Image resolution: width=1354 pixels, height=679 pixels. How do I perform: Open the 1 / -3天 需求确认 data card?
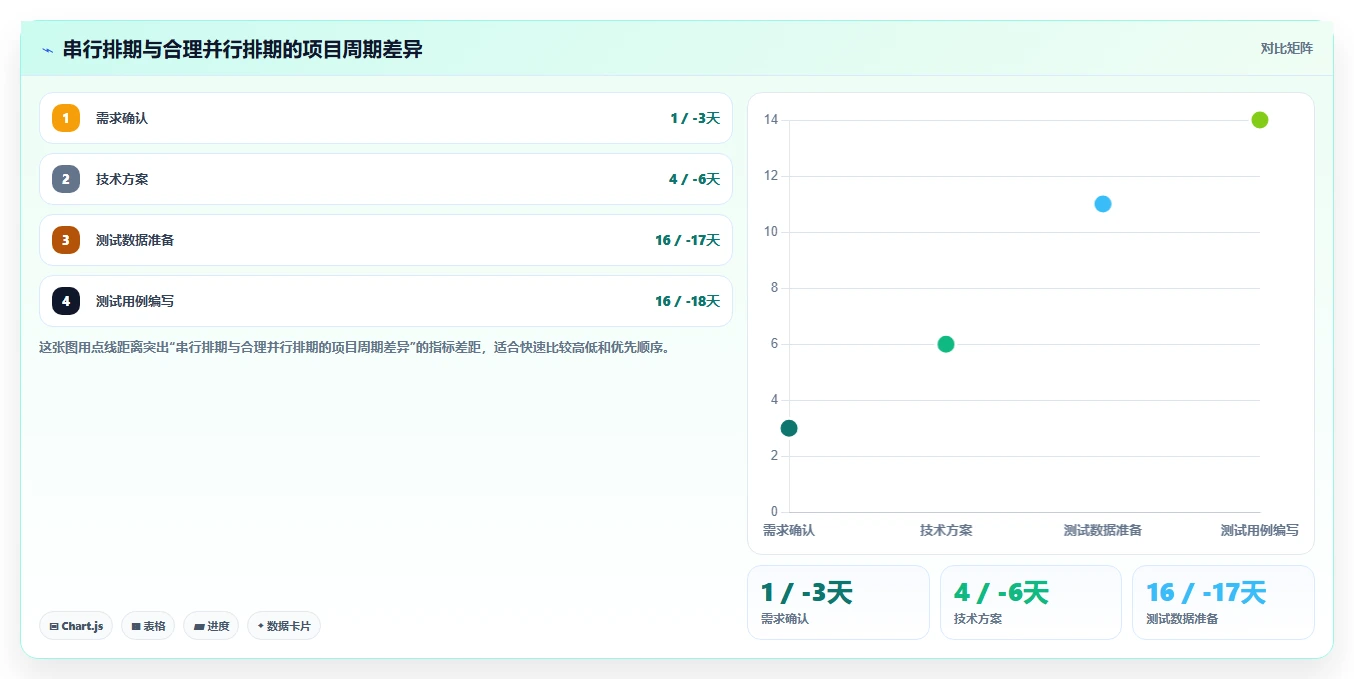tap(838, 602)
